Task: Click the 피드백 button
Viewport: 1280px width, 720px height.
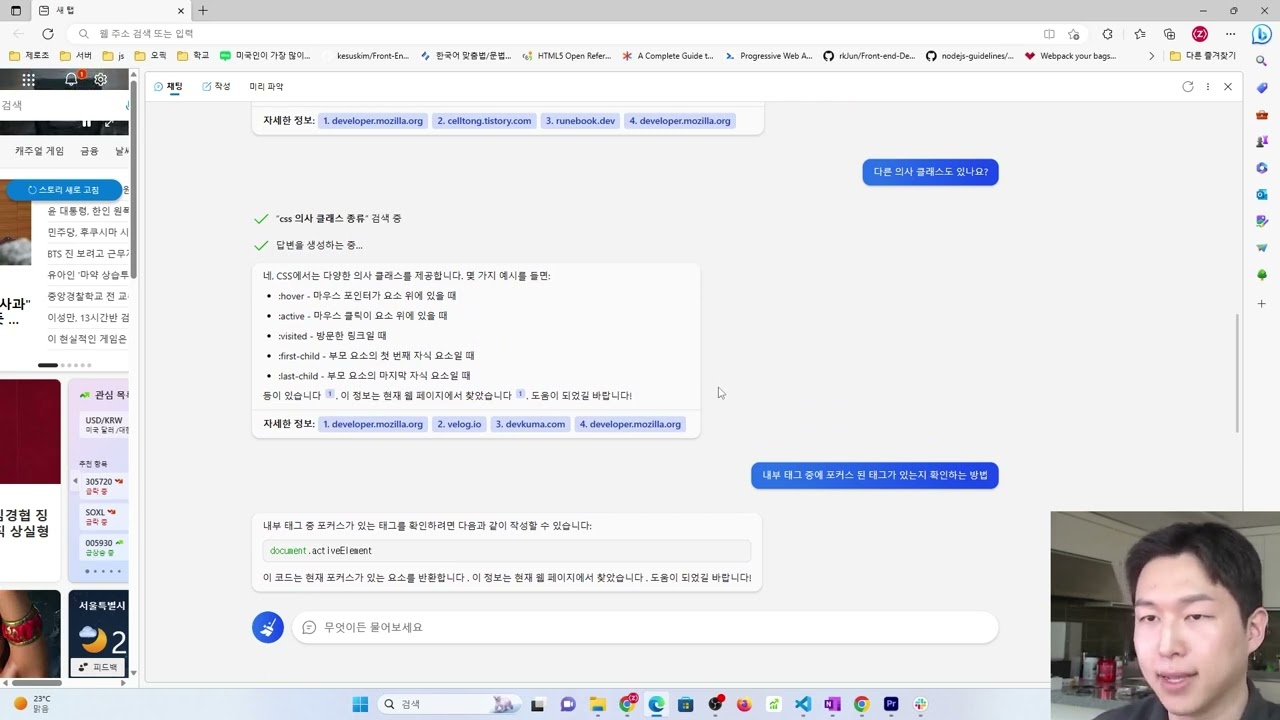Action: [x=98, y=667]
